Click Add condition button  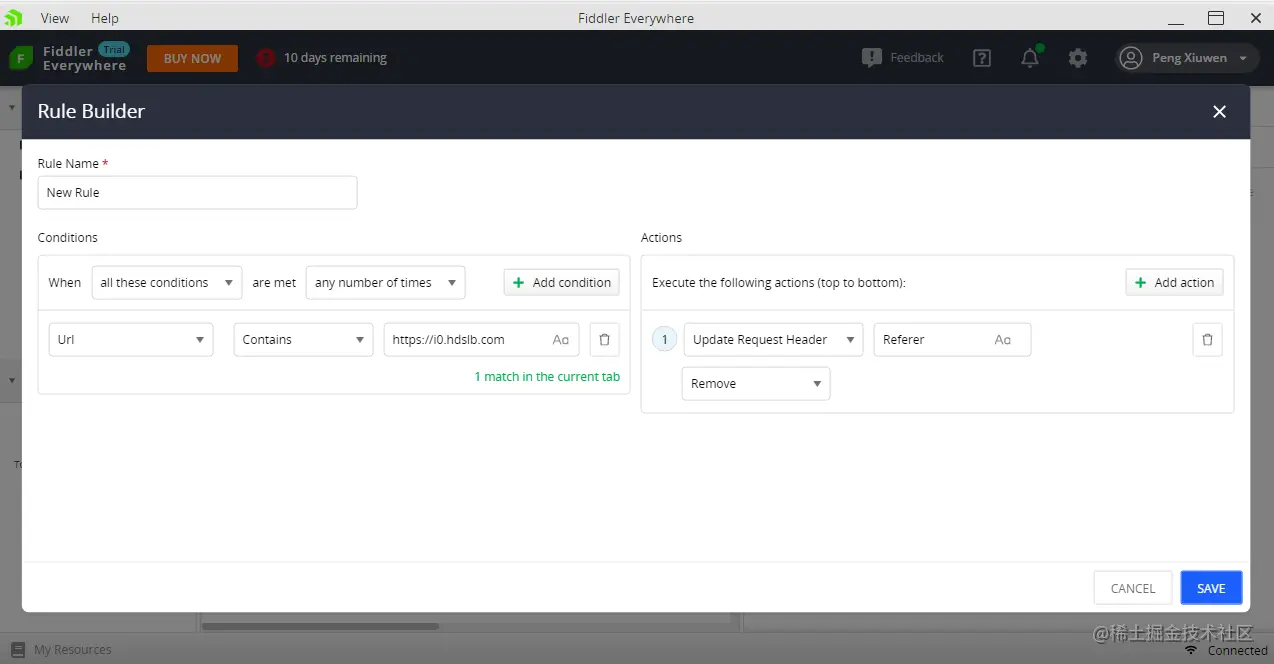point(561,283)
